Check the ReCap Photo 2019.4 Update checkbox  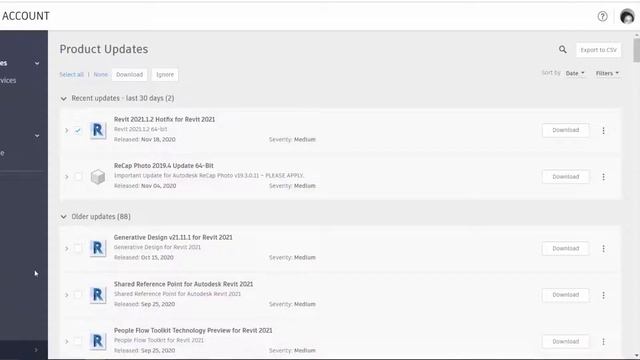pyautogui.click(x=78, y=177)
